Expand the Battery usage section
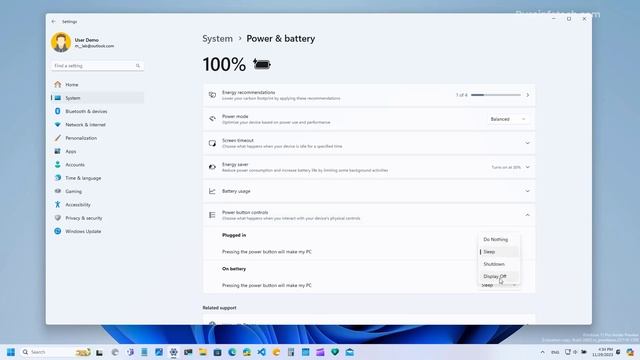Viewport: 640px width, 360px height. coord(527,191)
